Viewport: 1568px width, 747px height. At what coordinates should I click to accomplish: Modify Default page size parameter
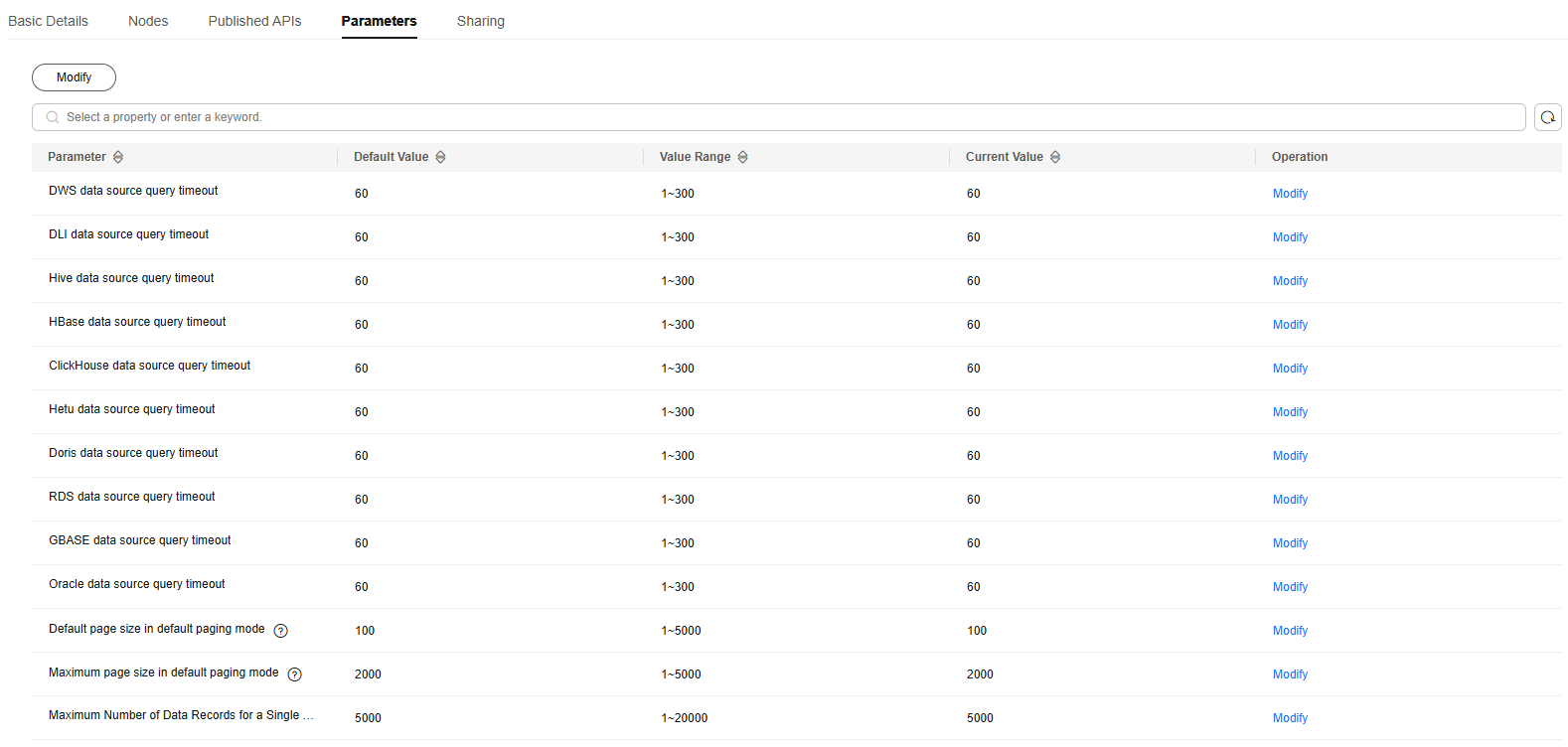pyautogui.click(x=1290, y=631)
